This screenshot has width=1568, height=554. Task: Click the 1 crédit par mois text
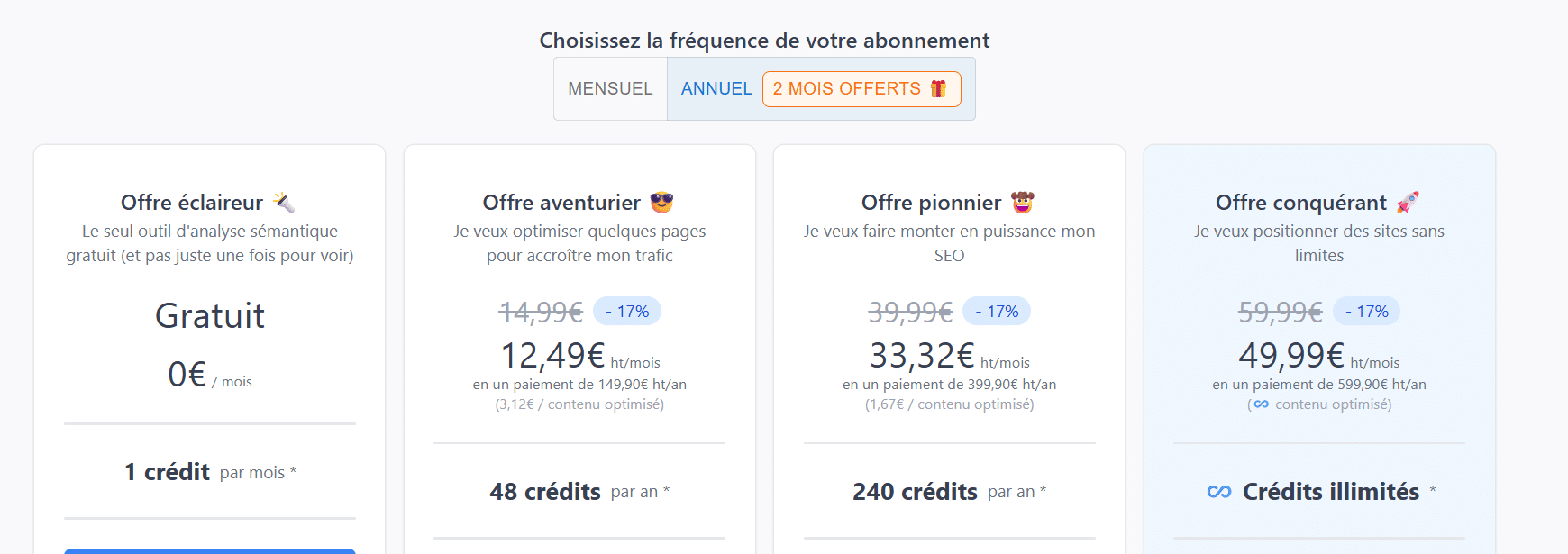(x=210, y=472)
